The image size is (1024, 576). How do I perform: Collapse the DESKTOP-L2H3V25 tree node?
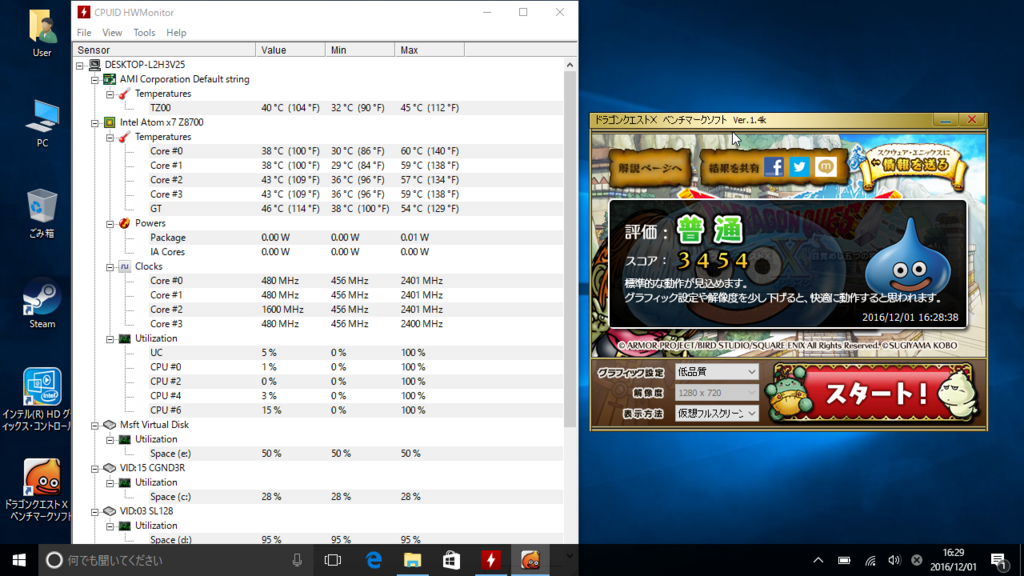(x=80, y=65)
